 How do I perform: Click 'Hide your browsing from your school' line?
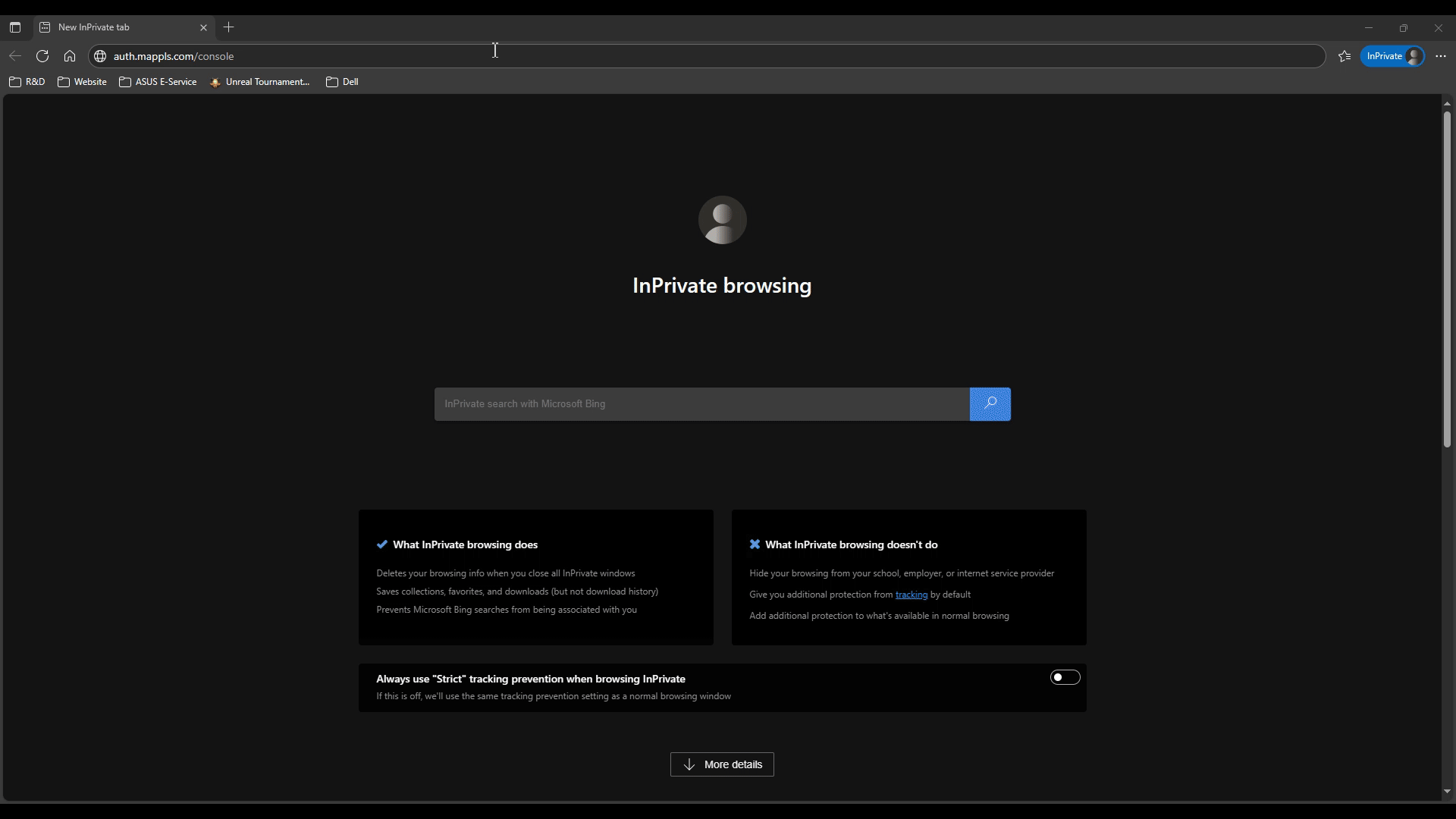pos(902,573)
